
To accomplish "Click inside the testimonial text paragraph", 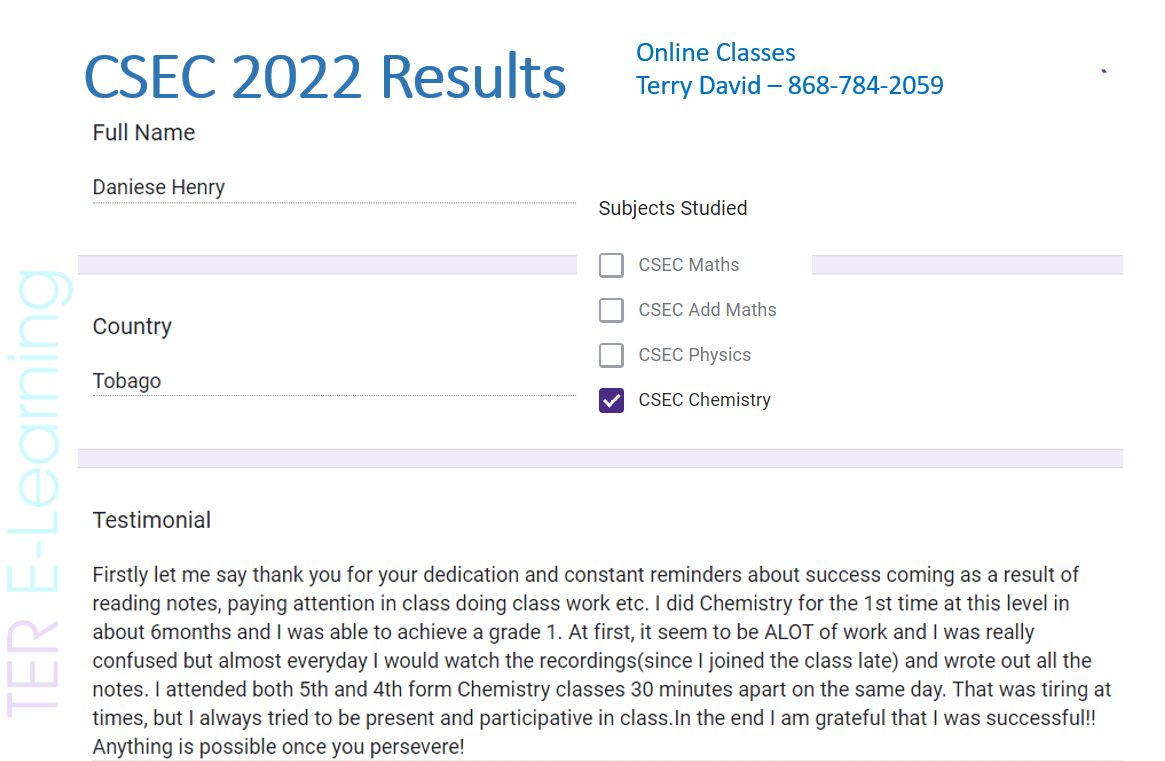I will tap(600, 660).
